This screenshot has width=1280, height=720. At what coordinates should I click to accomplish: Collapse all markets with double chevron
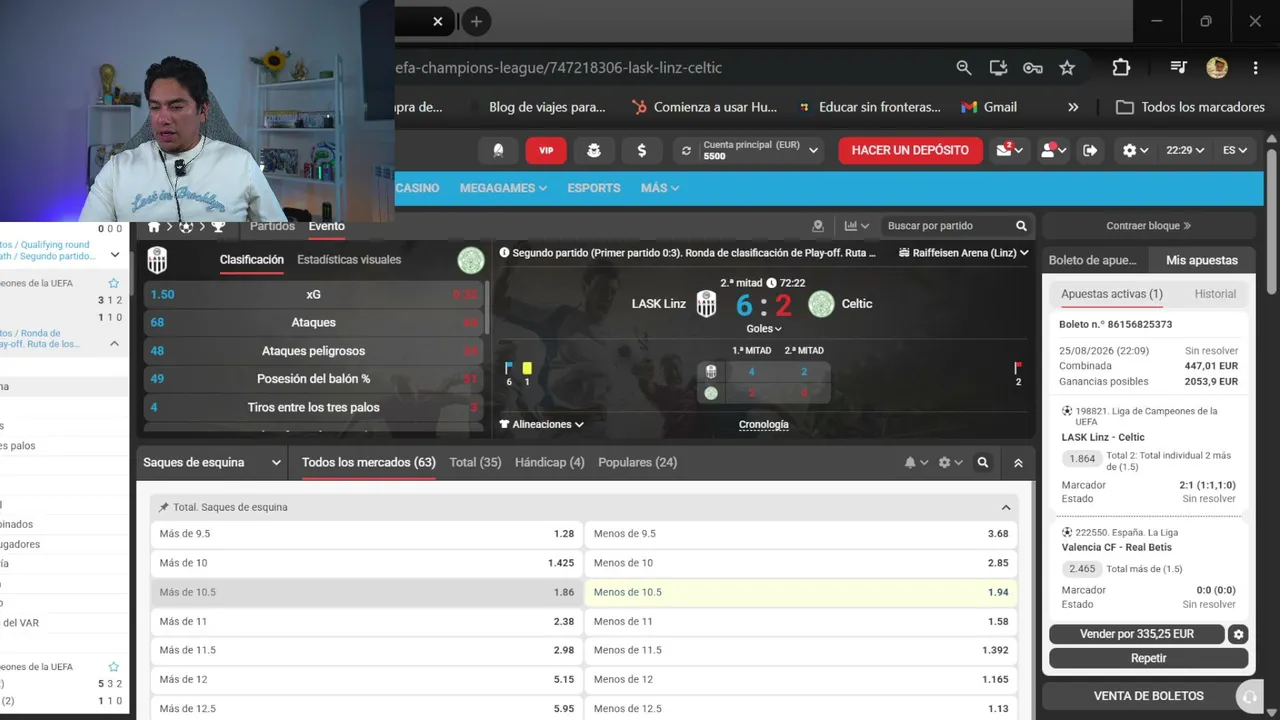pyautogui.click(x=1018, y=463)
